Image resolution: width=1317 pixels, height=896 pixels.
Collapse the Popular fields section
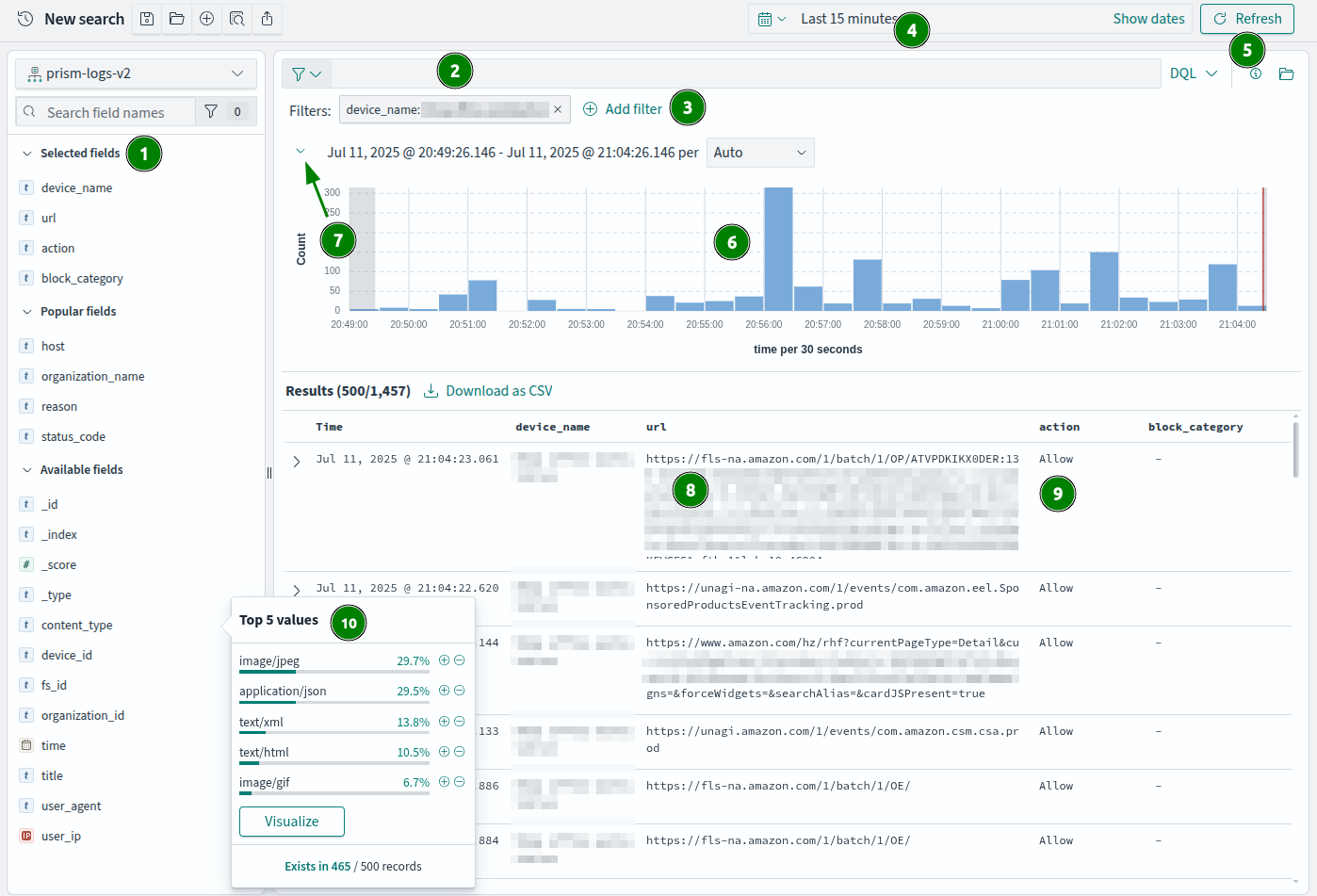click(27, 312)
